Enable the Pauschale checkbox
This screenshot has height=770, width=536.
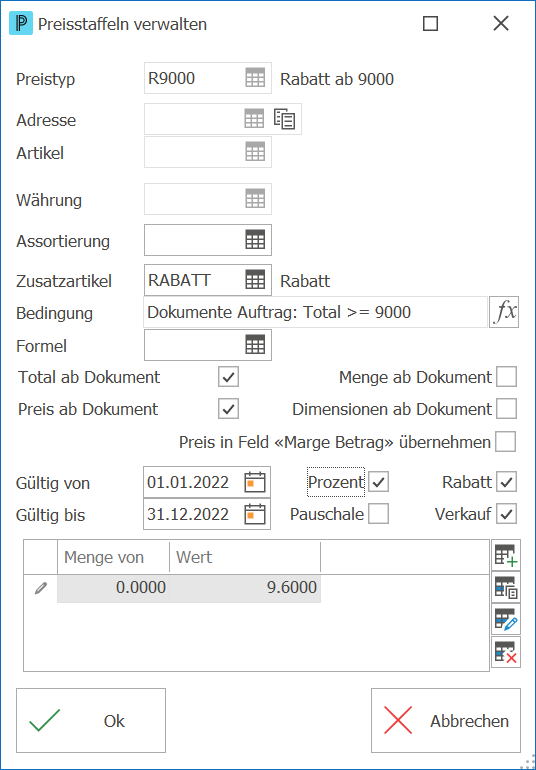coord(378,514)
